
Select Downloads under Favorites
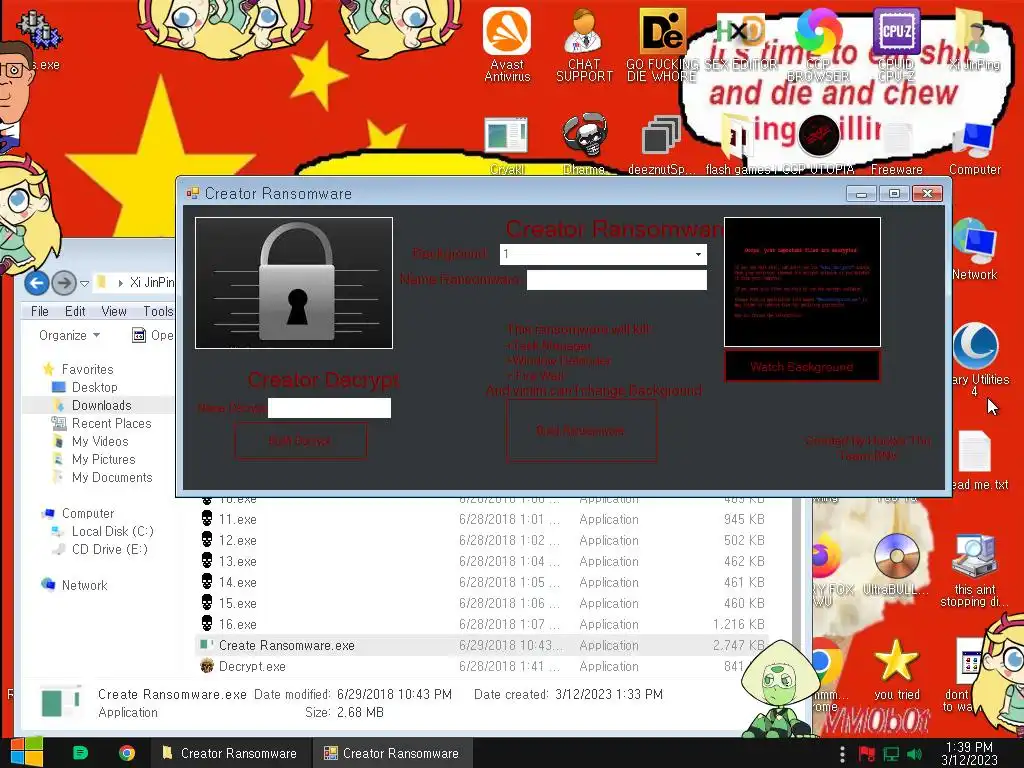click(101, 406)
